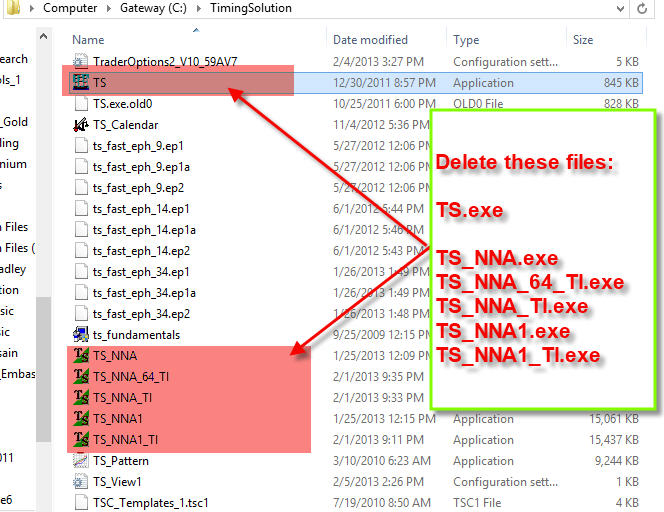Click the TS_Pattern application icon
Screen dimensions: 664x512
point(81,461)
